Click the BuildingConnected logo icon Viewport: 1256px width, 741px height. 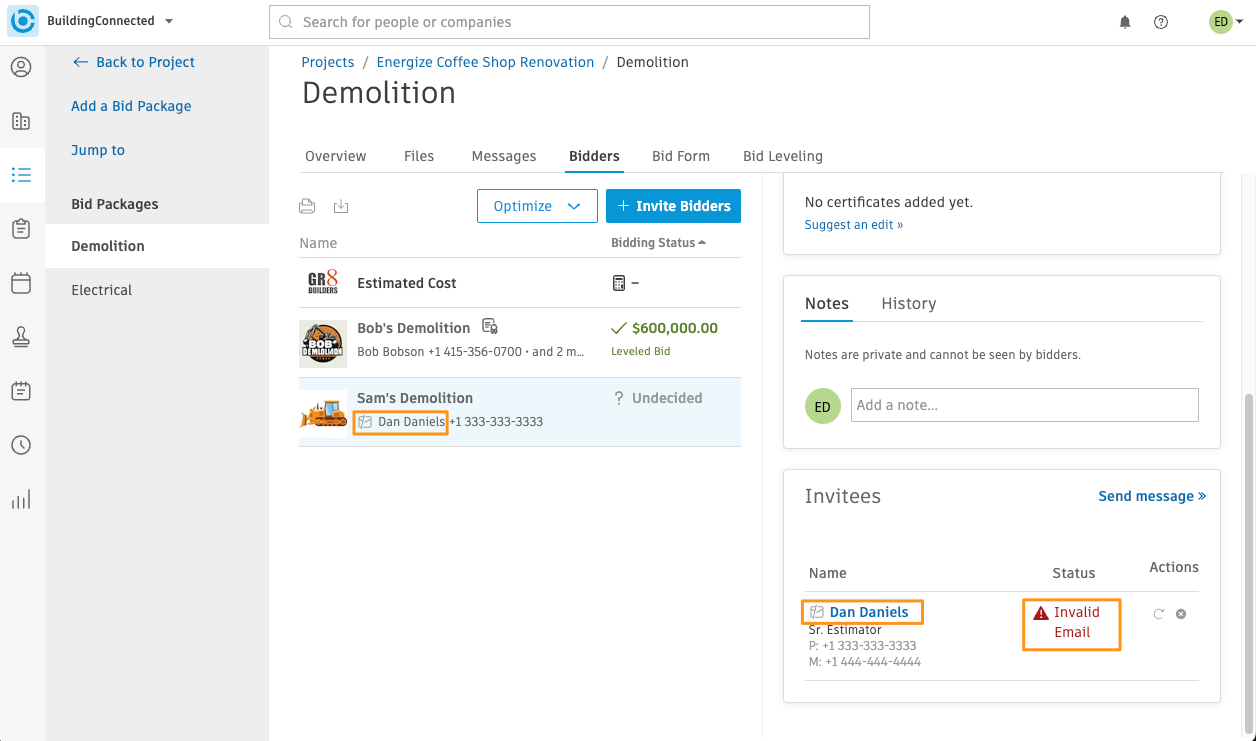[22, 21]
